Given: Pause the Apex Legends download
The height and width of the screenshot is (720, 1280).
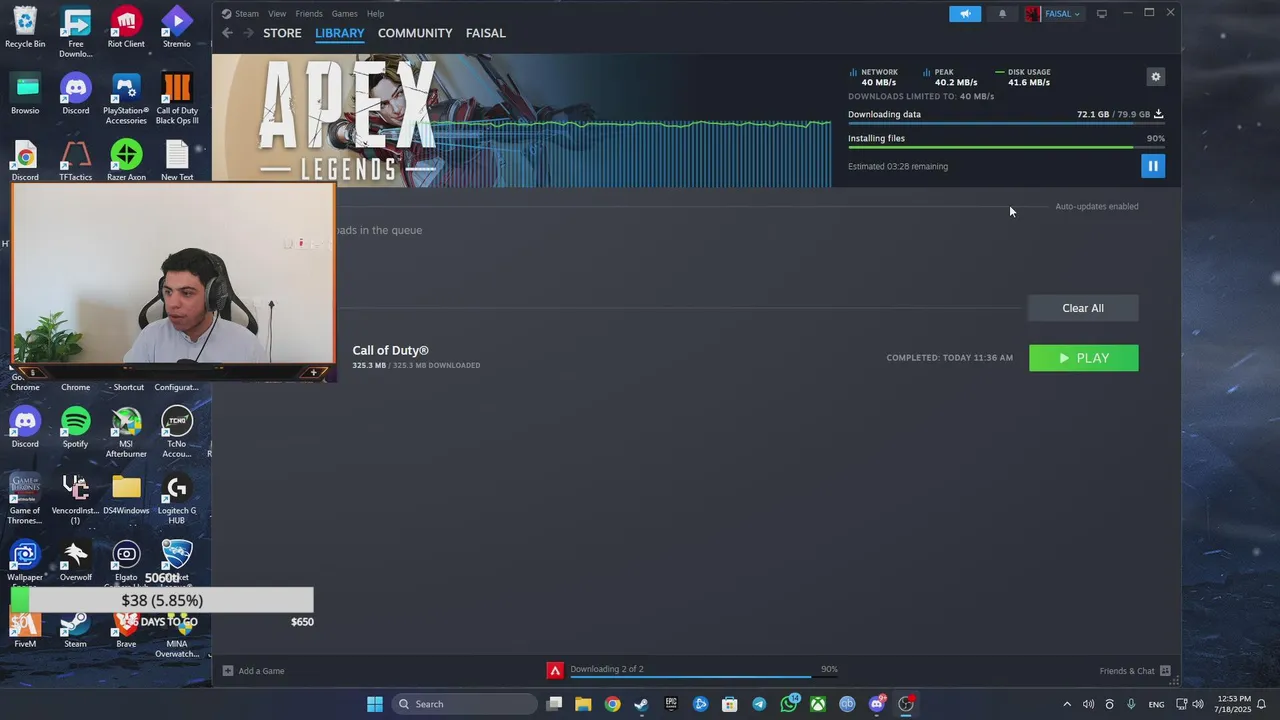Looking at the screenshot, I should [1153, 166].
